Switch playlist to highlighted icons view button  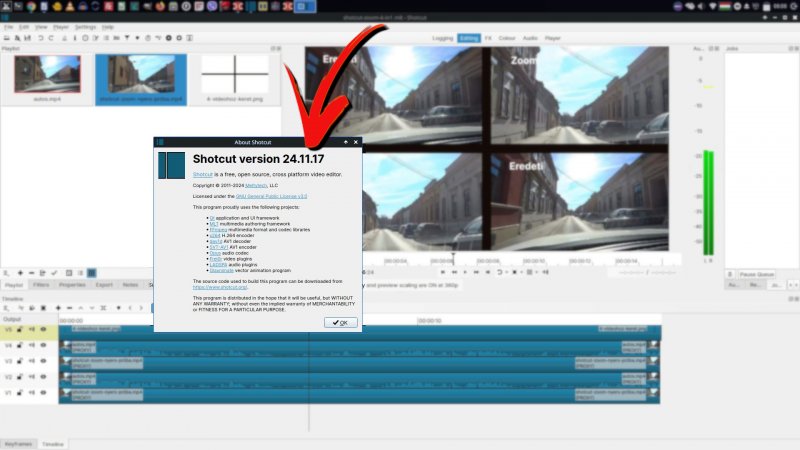[91, 273]
